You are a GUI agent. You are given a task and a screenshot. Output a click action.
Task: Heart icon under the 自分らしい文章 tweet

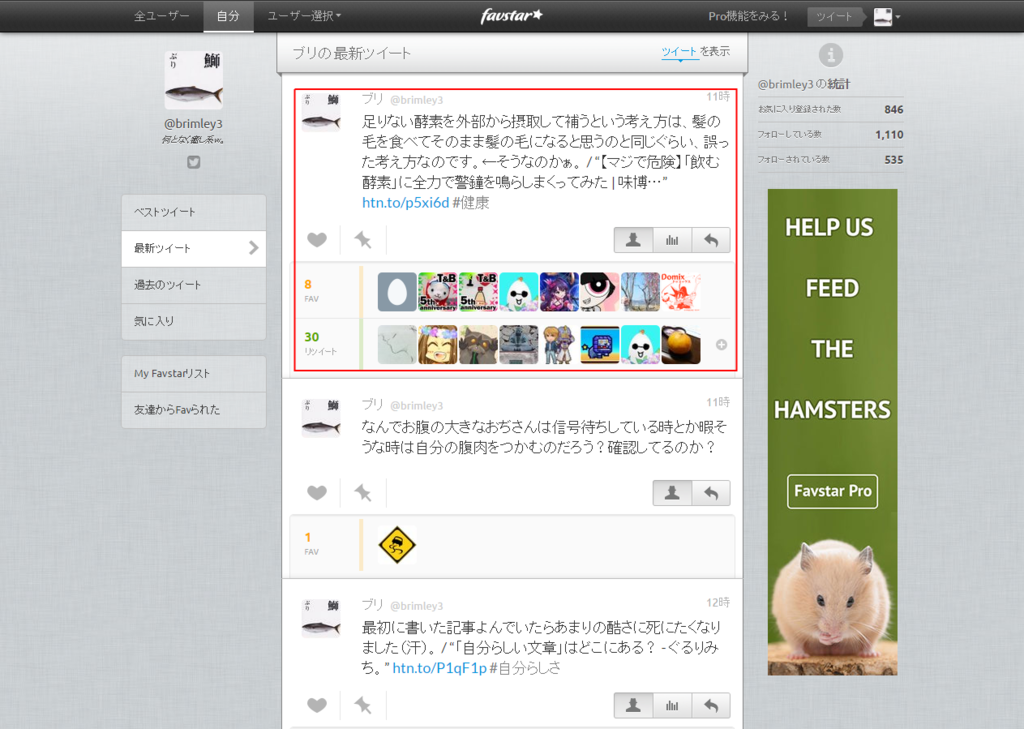pyautogui.click(x=317, y=705)
